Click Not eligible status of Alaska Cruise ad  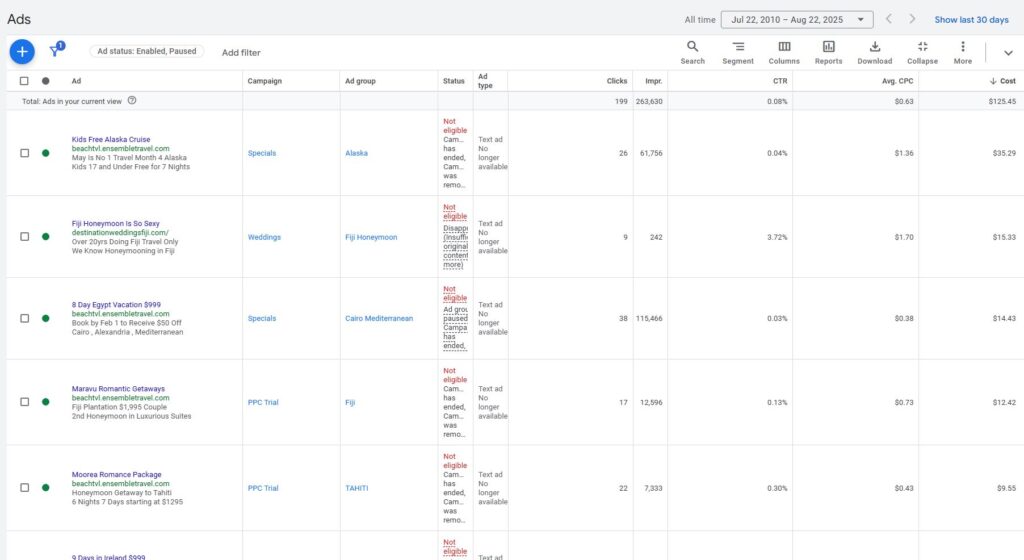(x=455, y=125)
